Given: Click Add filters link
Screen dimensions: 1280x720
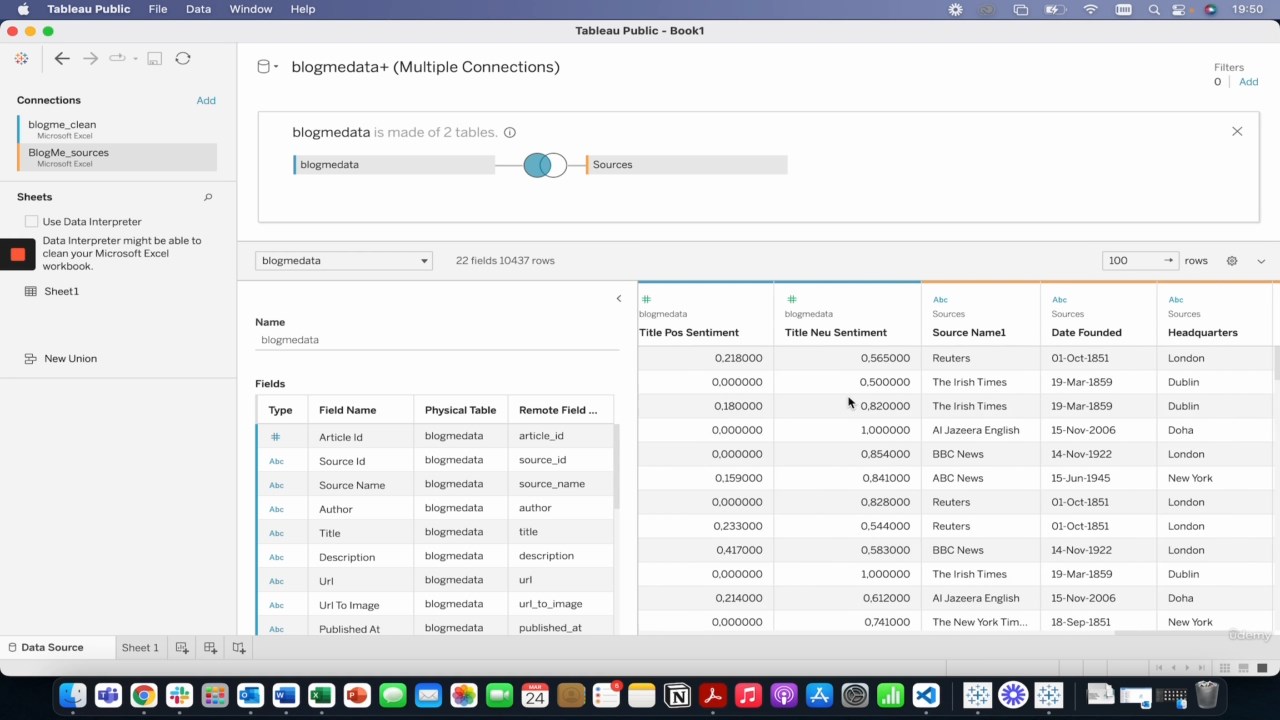Looking at the screenshot, I should pos(1249,82).
